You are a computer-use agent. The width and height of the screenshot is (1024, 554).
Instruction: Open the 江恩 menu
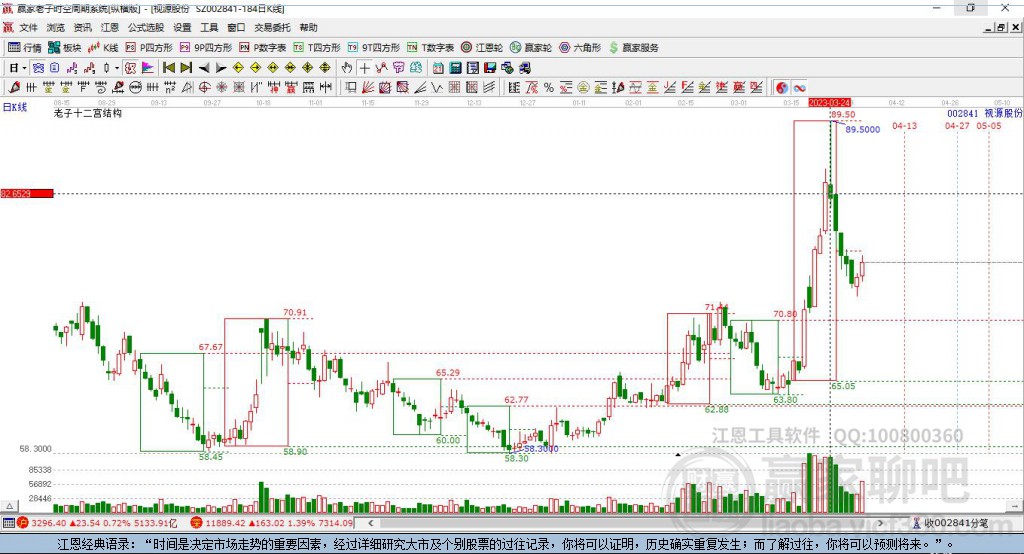(x=110, y=27)
